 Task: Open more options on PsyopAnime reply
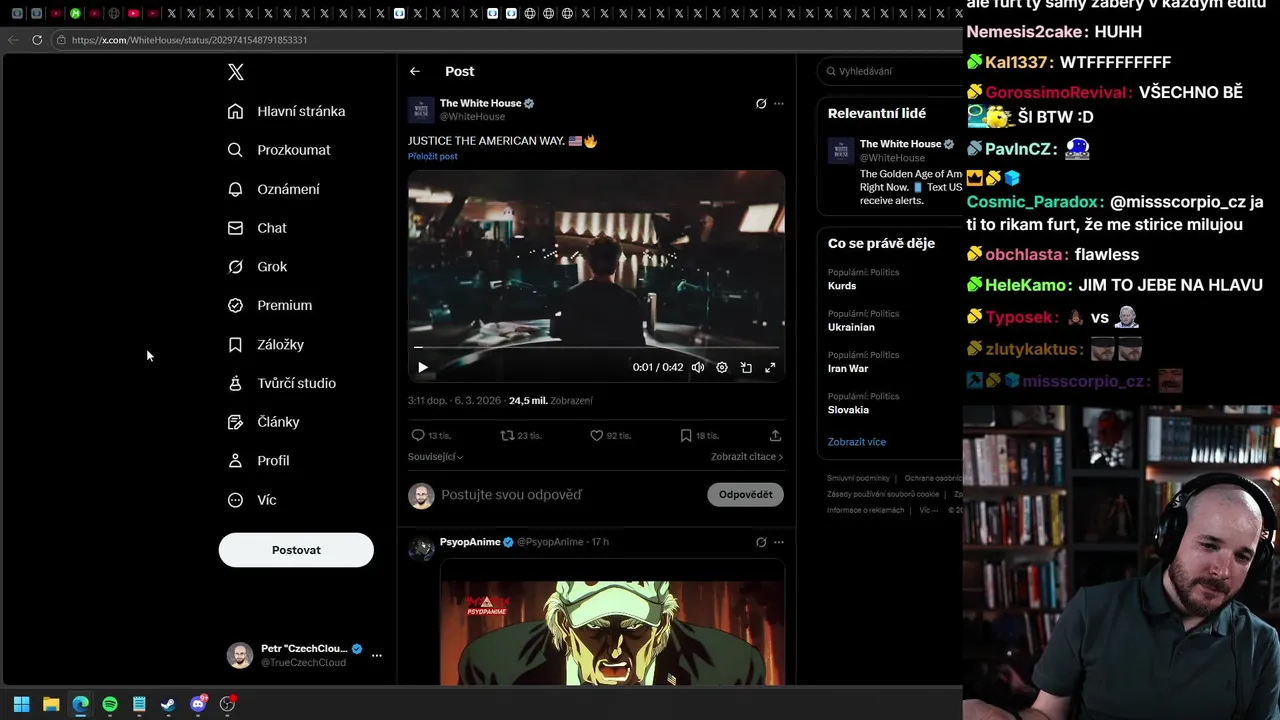coord(779,542)
